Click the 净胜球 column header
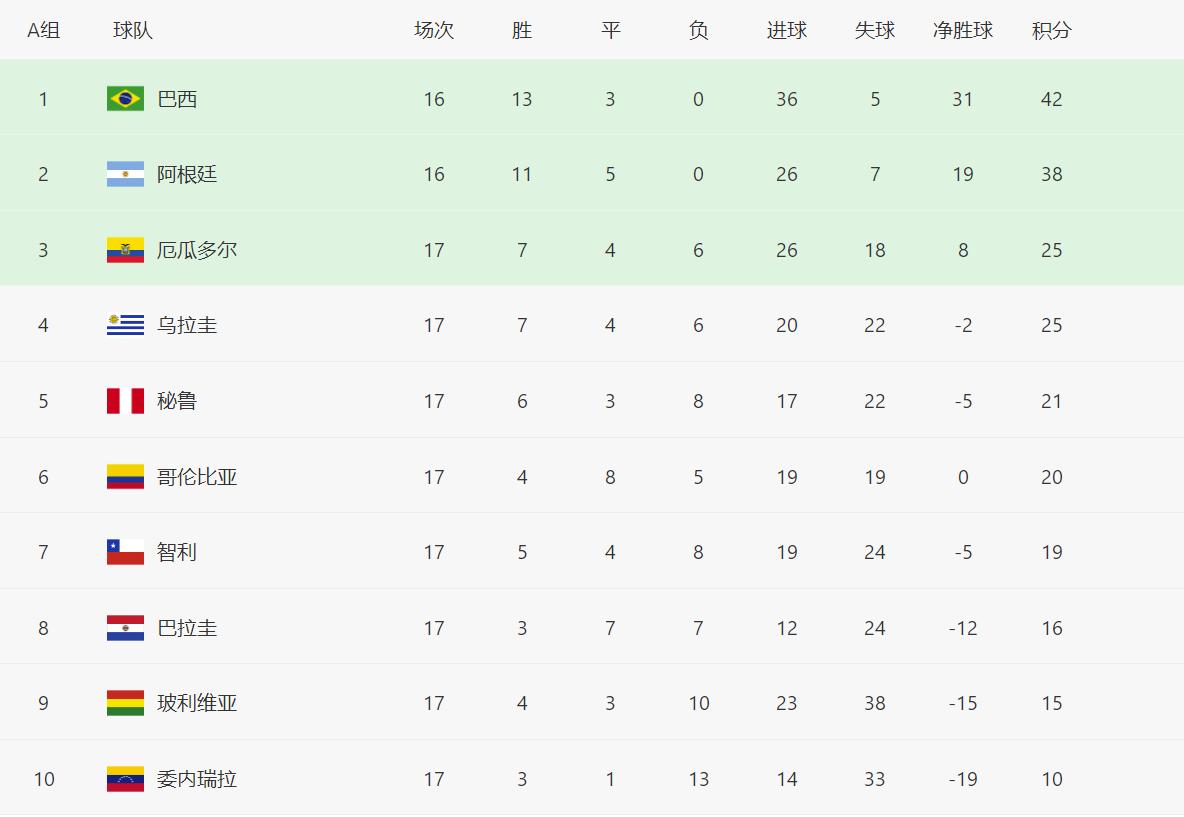The image size is (1184, 817). tap(963, 30)
